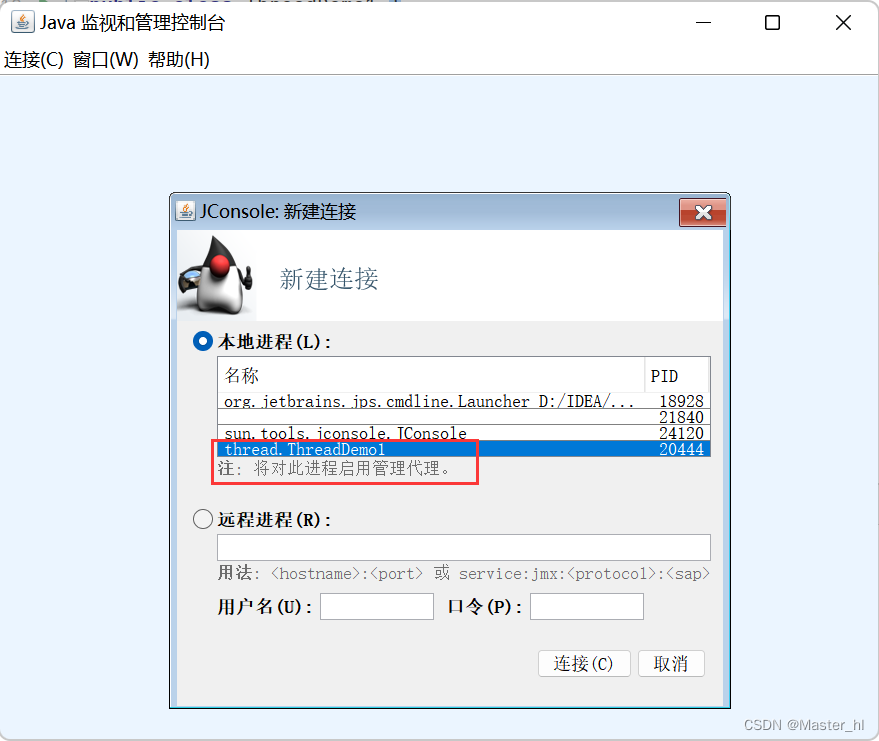Screen dimensions: 879x741
Task: Click the 口令 (P) password field
Action: [586, 606]
